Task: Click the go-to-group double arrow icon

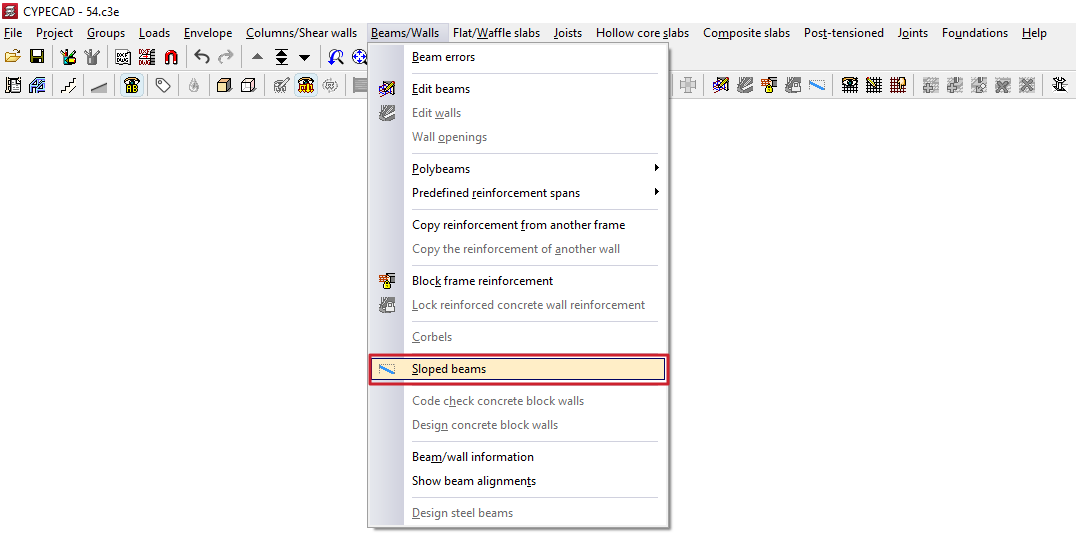Action: point(281,57)
